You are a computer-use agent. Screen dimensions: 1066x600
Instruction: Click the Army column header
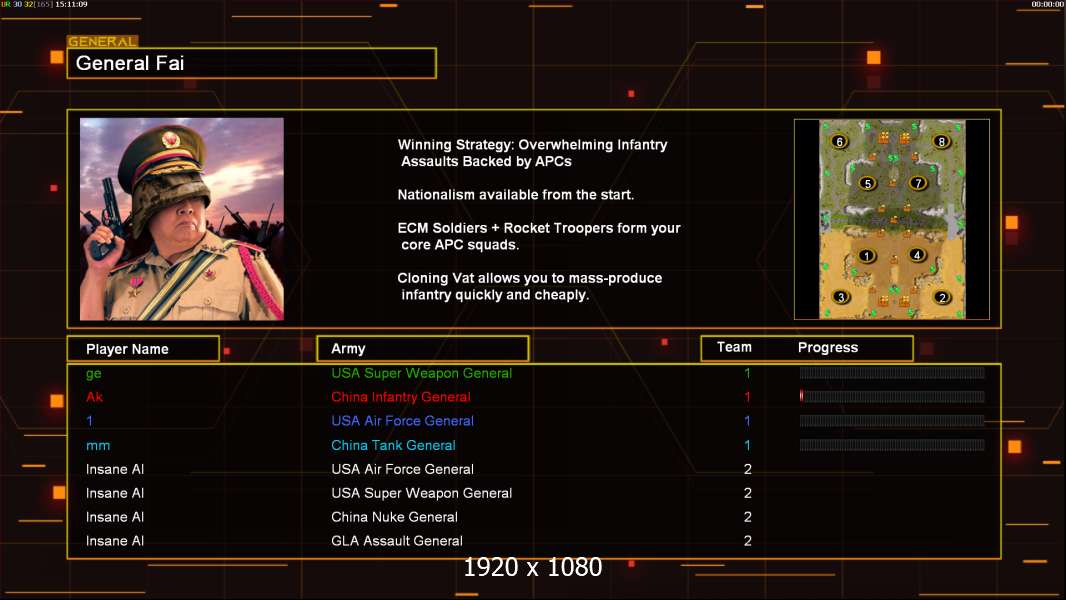coord(423,349)
